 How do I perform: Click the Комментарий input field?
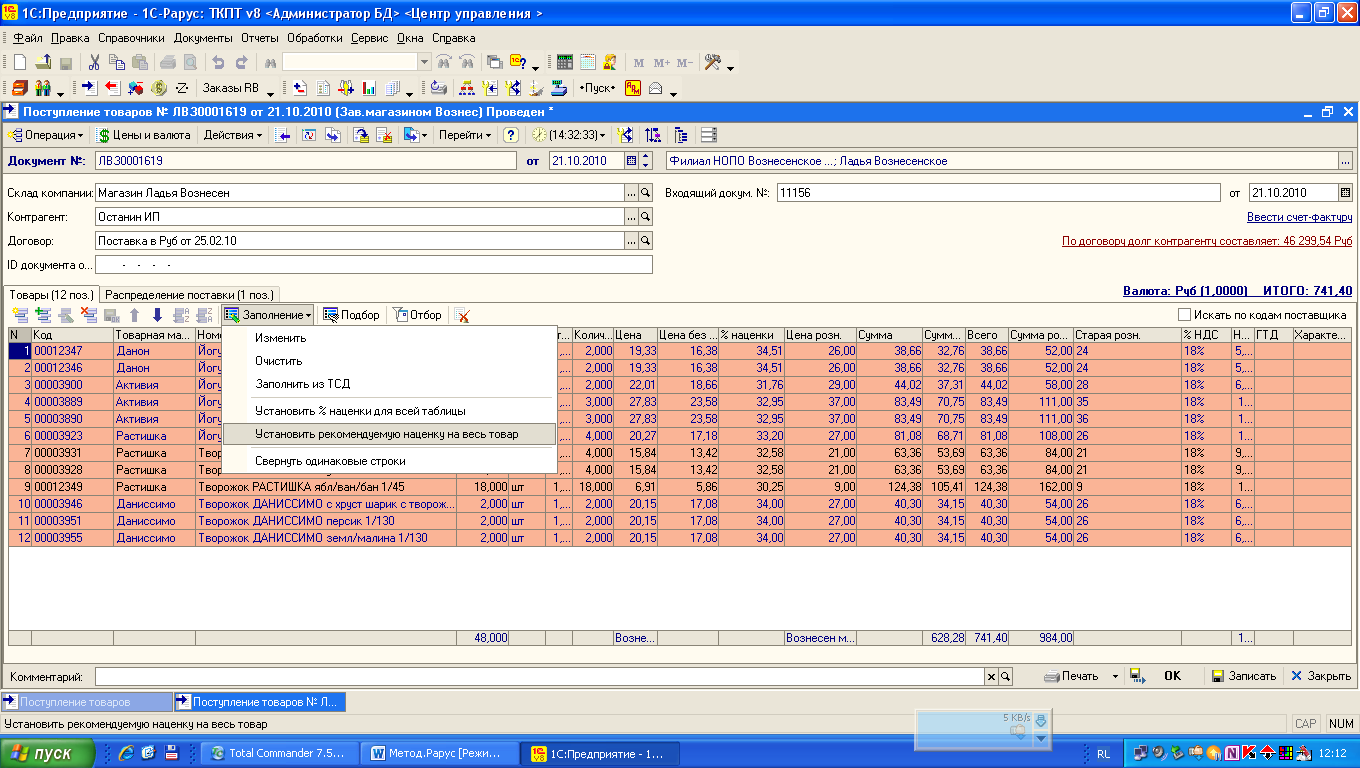[x=540, y=676]
